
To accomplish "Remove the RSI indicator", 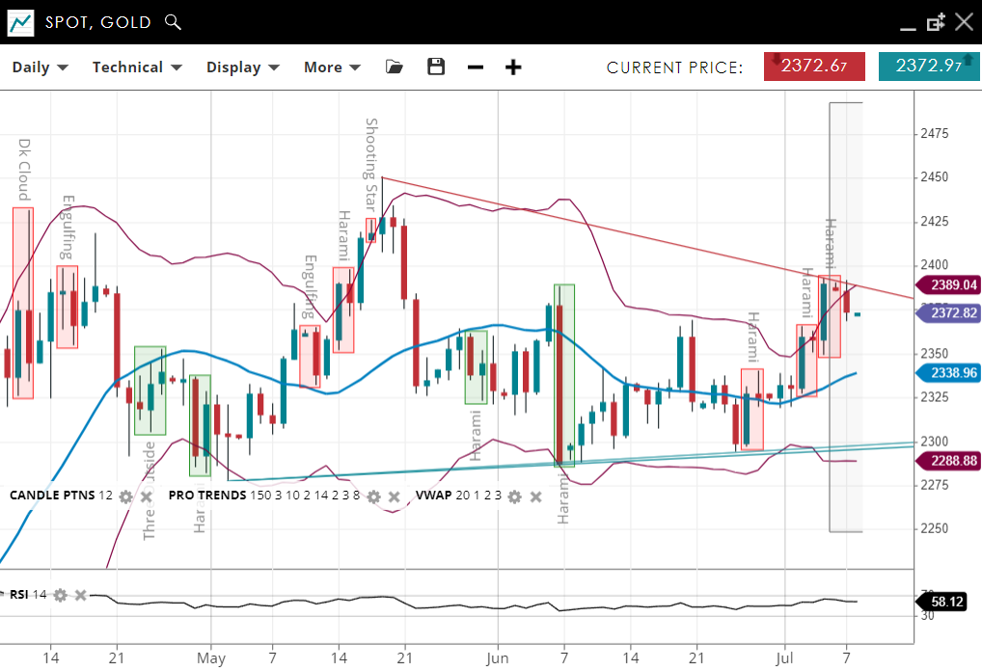I will coord(81,595).
